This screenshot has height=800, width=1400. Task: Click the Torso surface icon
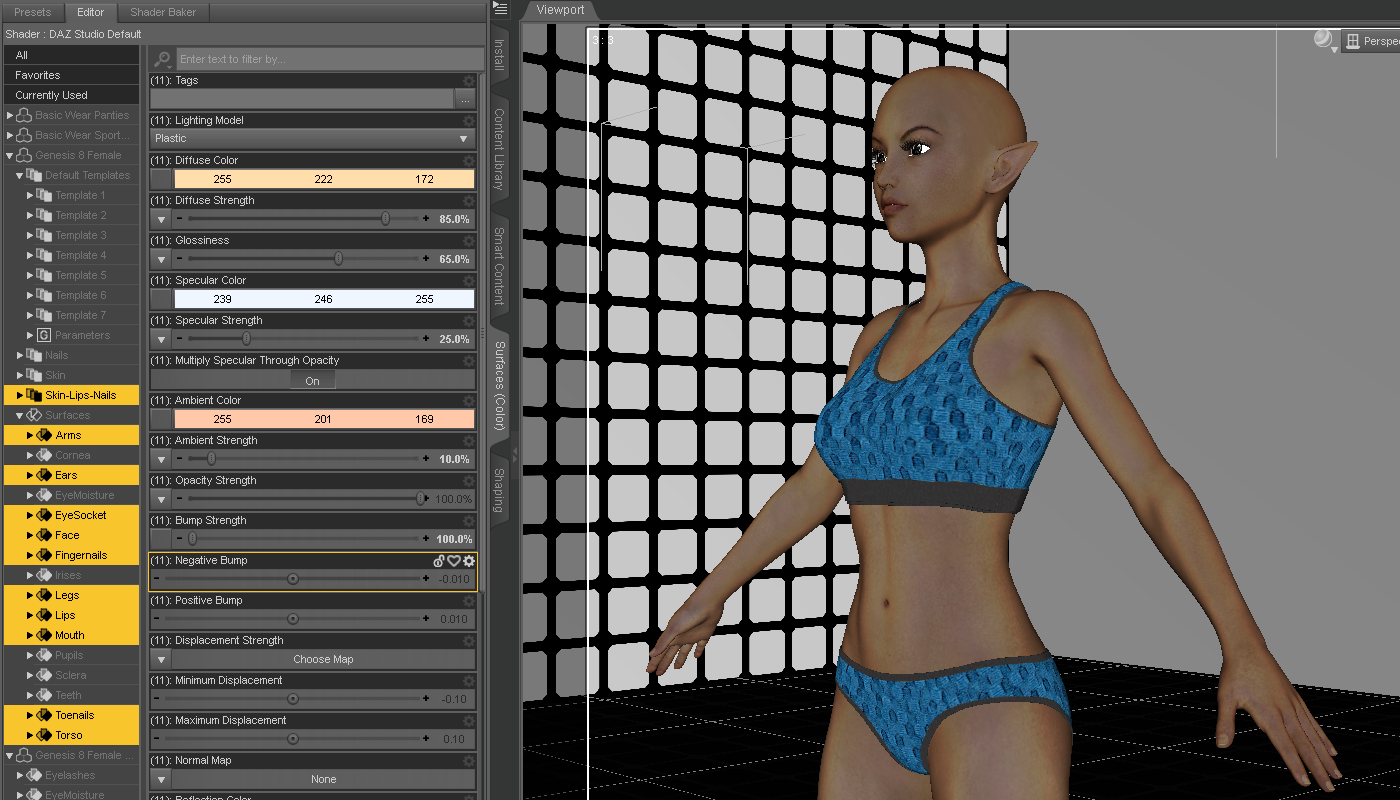[44, 735]
